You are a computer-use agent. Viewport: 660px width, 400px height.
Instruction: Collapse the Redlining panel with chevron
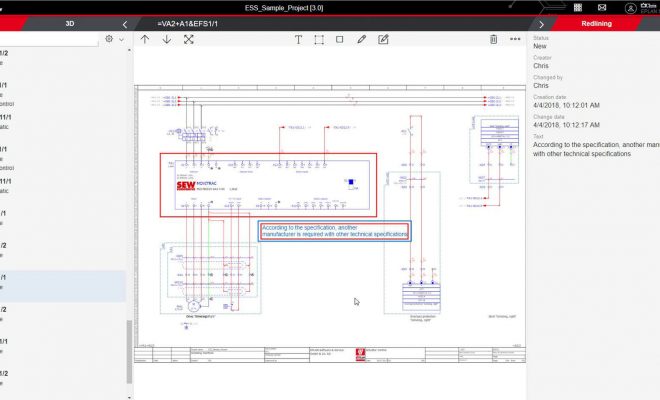click(x=541, y=23)
